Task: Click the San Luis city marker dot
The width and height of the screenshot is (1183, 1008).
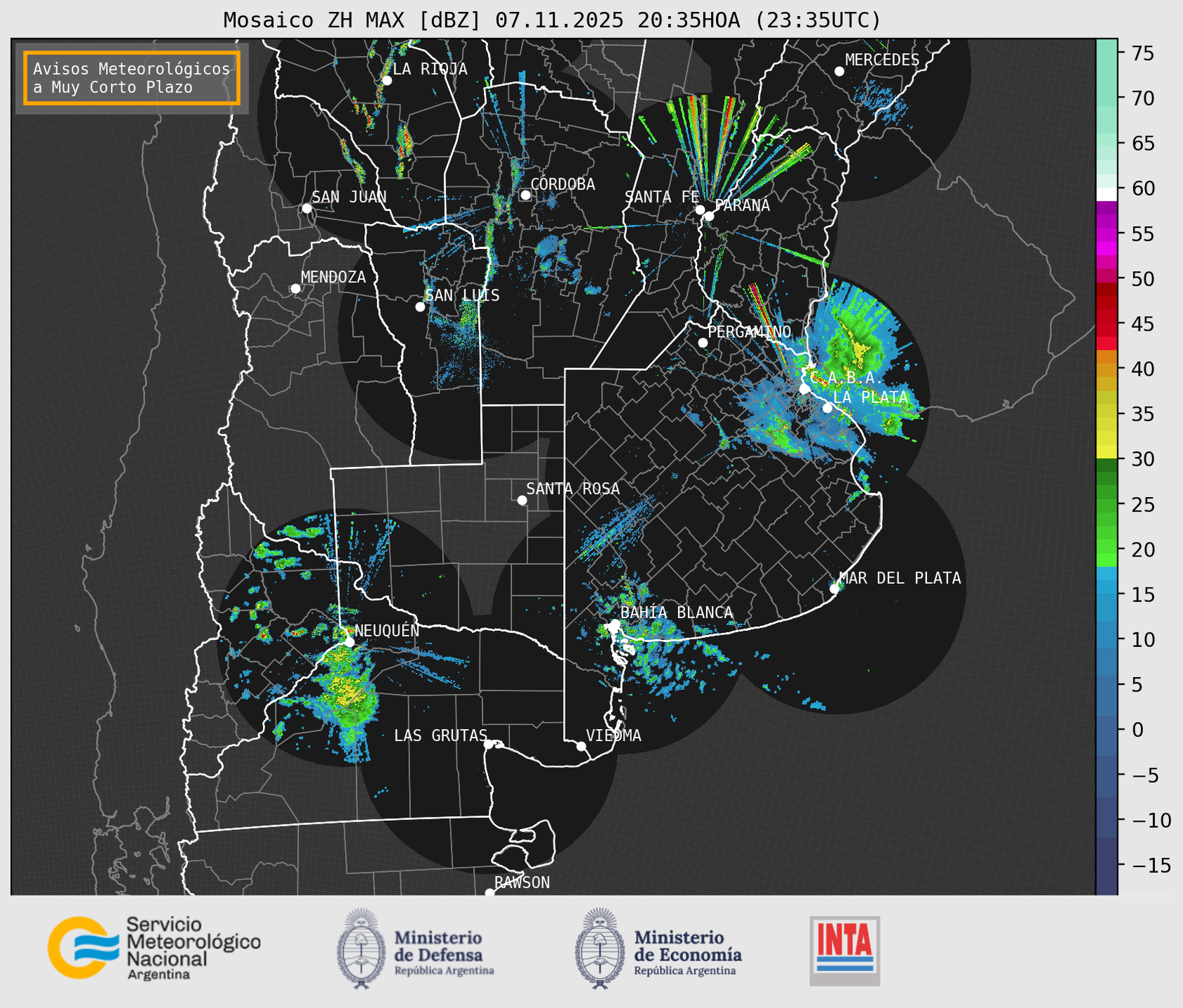Action: tap(420, 307)
